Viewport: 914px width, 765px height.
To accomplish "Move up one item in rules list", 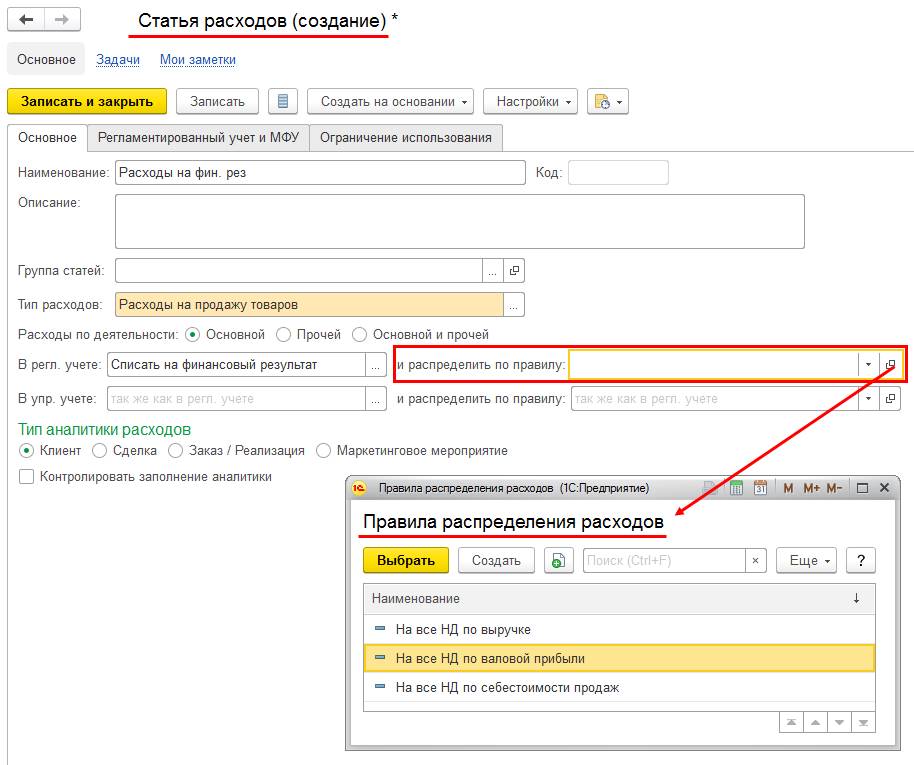I will click(815, 722).
